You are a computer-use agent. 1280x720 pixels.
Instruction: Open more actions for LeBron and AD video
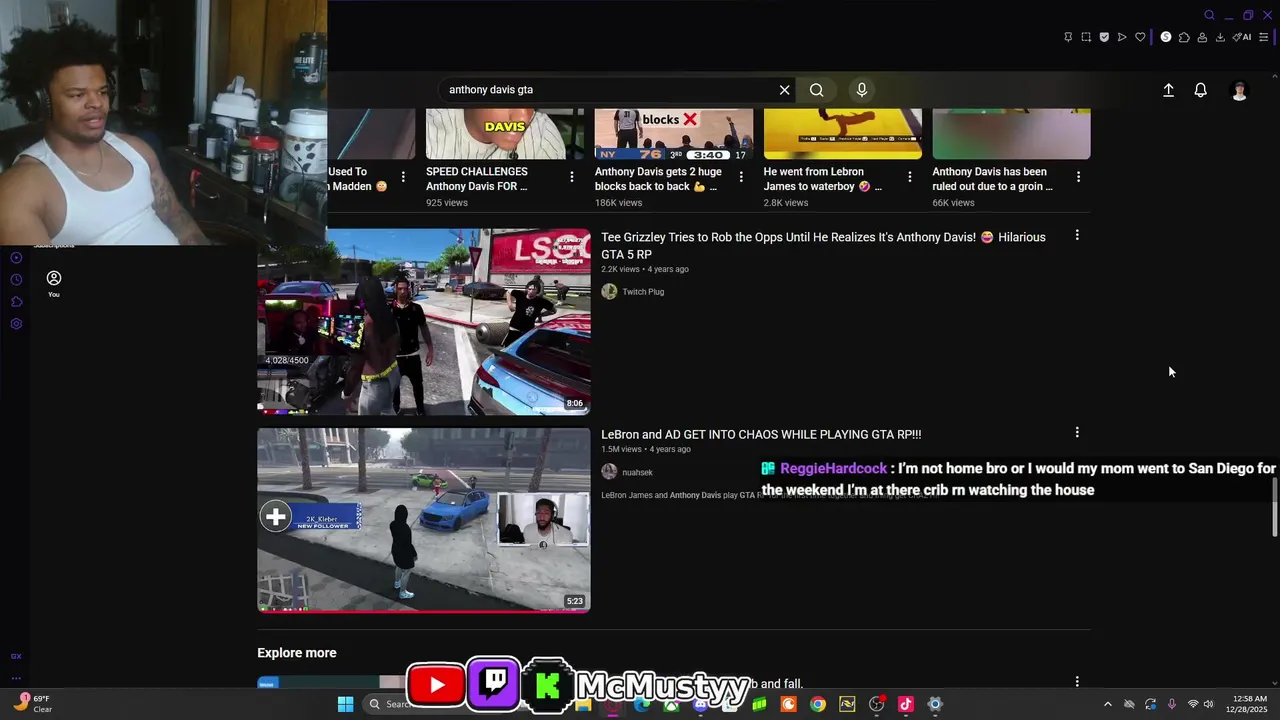pyautogui.click(x=1077, y=433)
